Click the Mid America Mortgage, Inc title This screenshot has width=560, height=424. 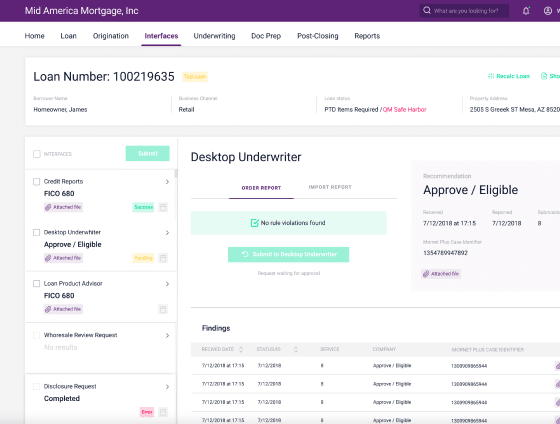pos(81,11)
